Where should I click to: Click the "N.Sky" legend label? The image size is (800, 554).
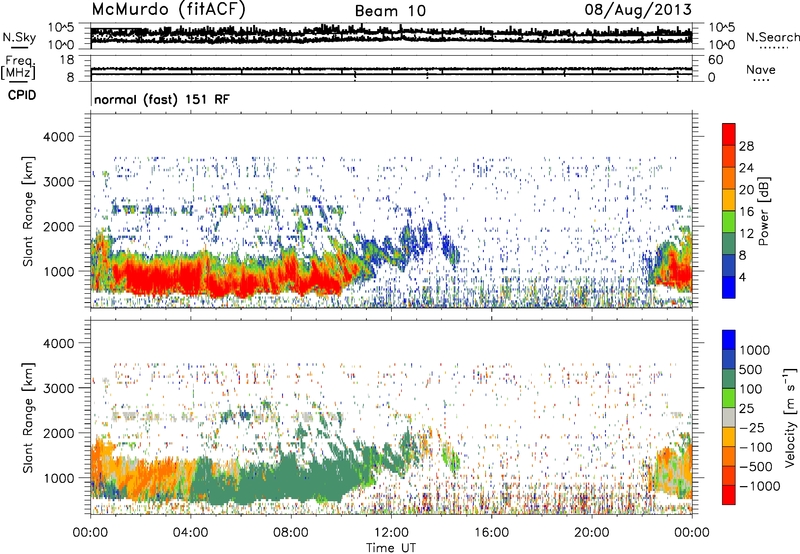coord(19,37)
